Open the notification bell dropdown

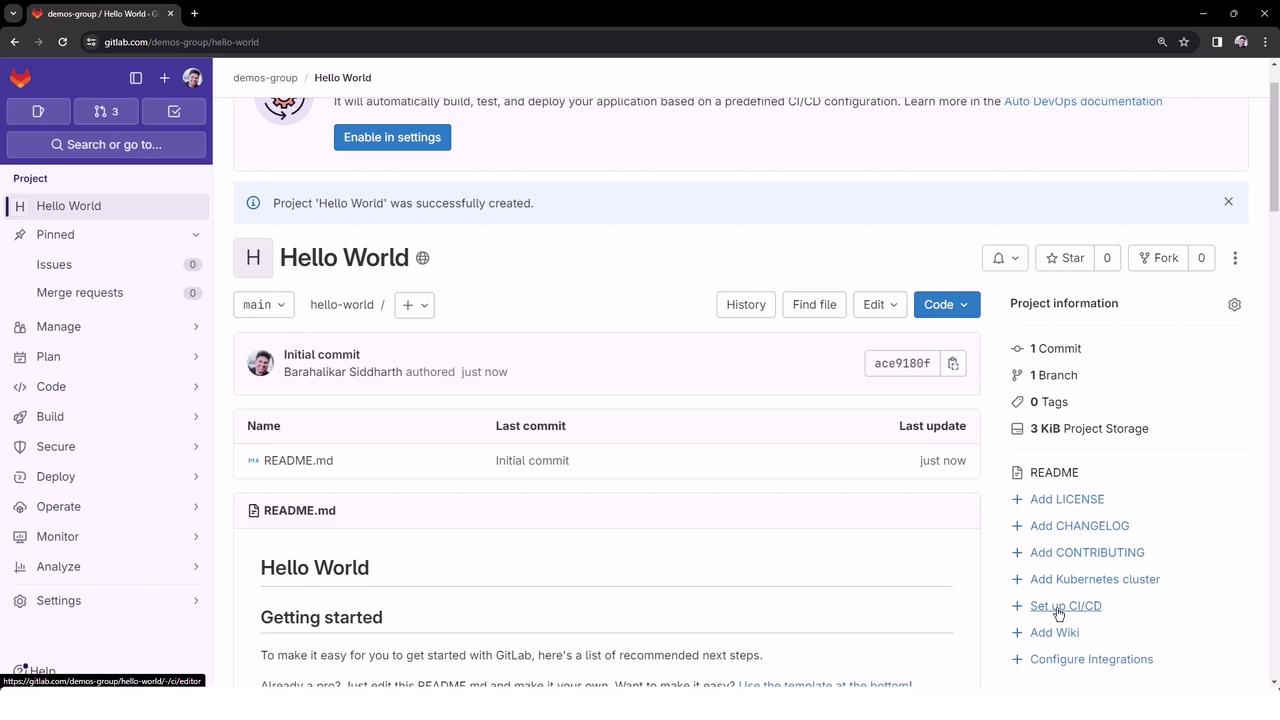(x=1005, y=258)
